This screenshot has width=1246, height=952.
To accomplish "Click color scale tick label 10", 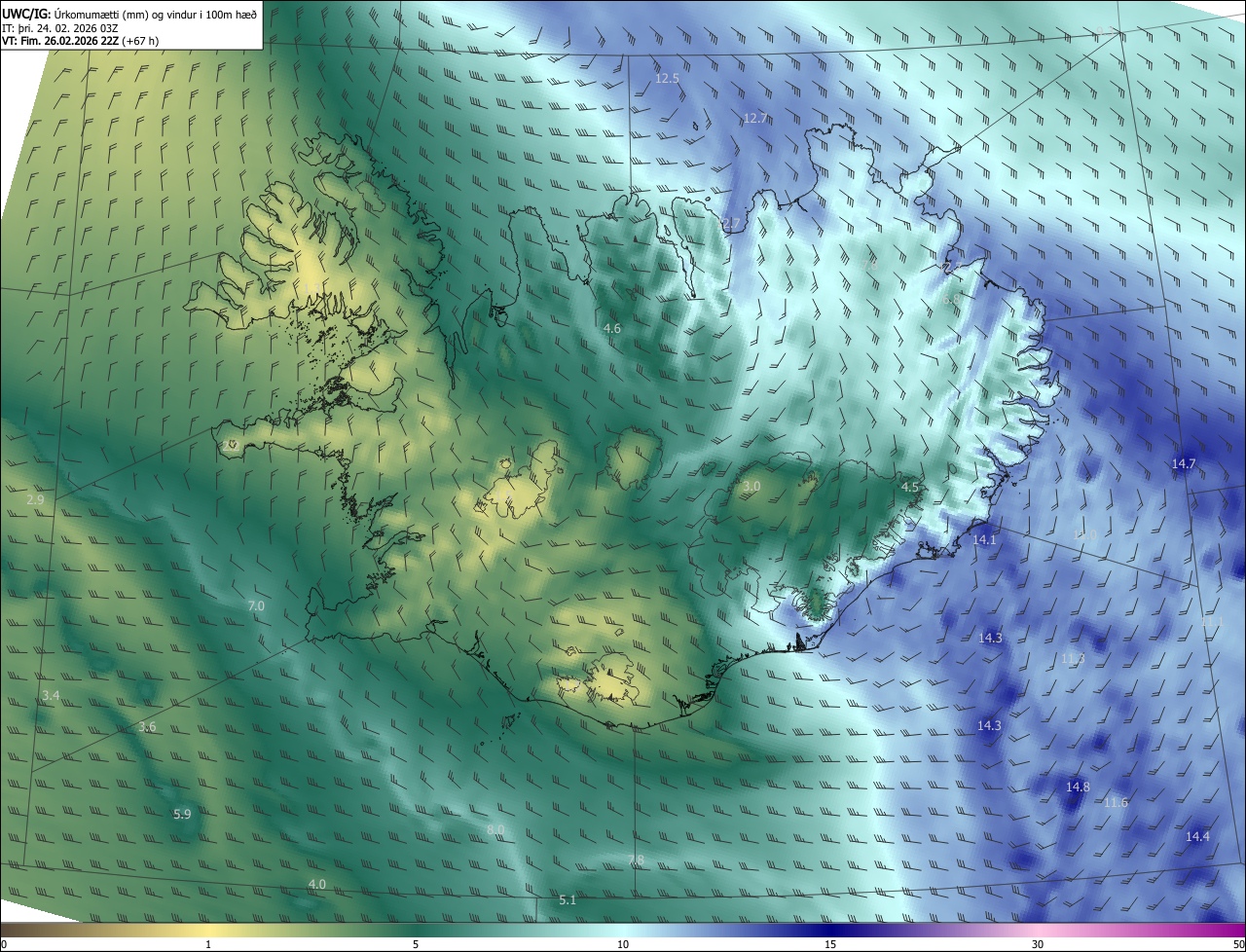I will click(x=623, y=944).
